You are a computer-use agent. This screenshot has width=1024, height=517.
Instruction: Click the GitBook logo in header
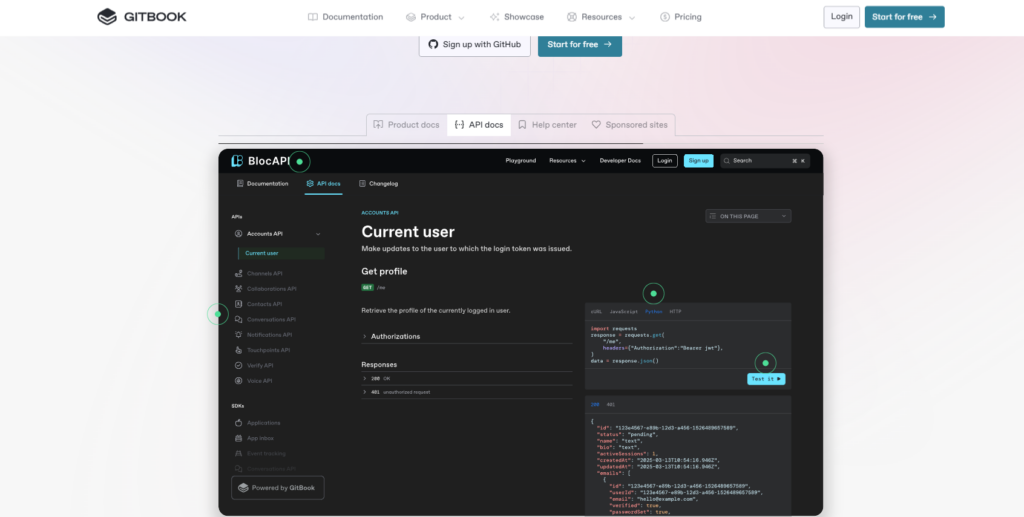[142, 16]
